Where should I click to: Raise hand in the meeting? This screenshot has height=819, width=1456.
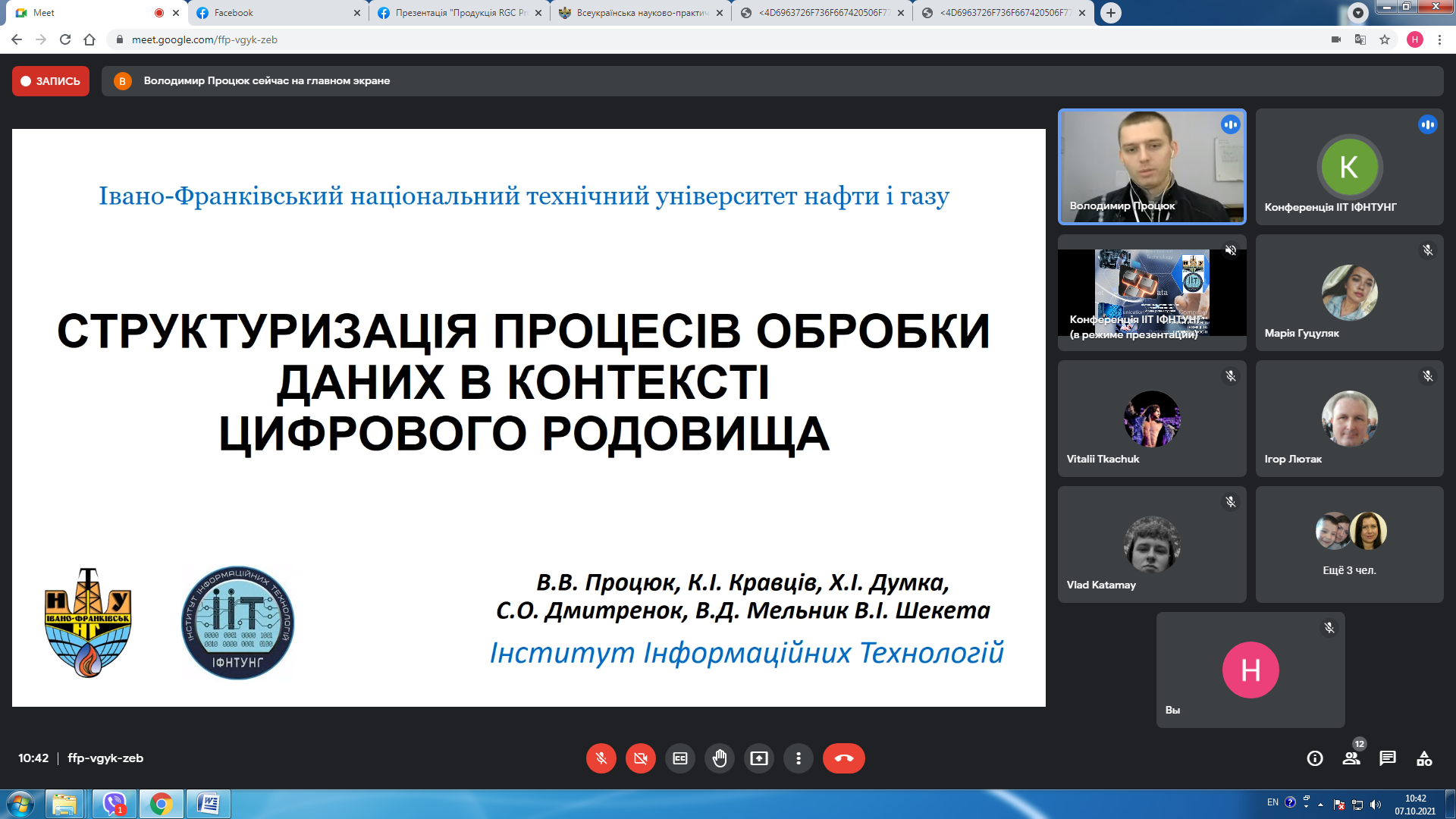point(720,758)
